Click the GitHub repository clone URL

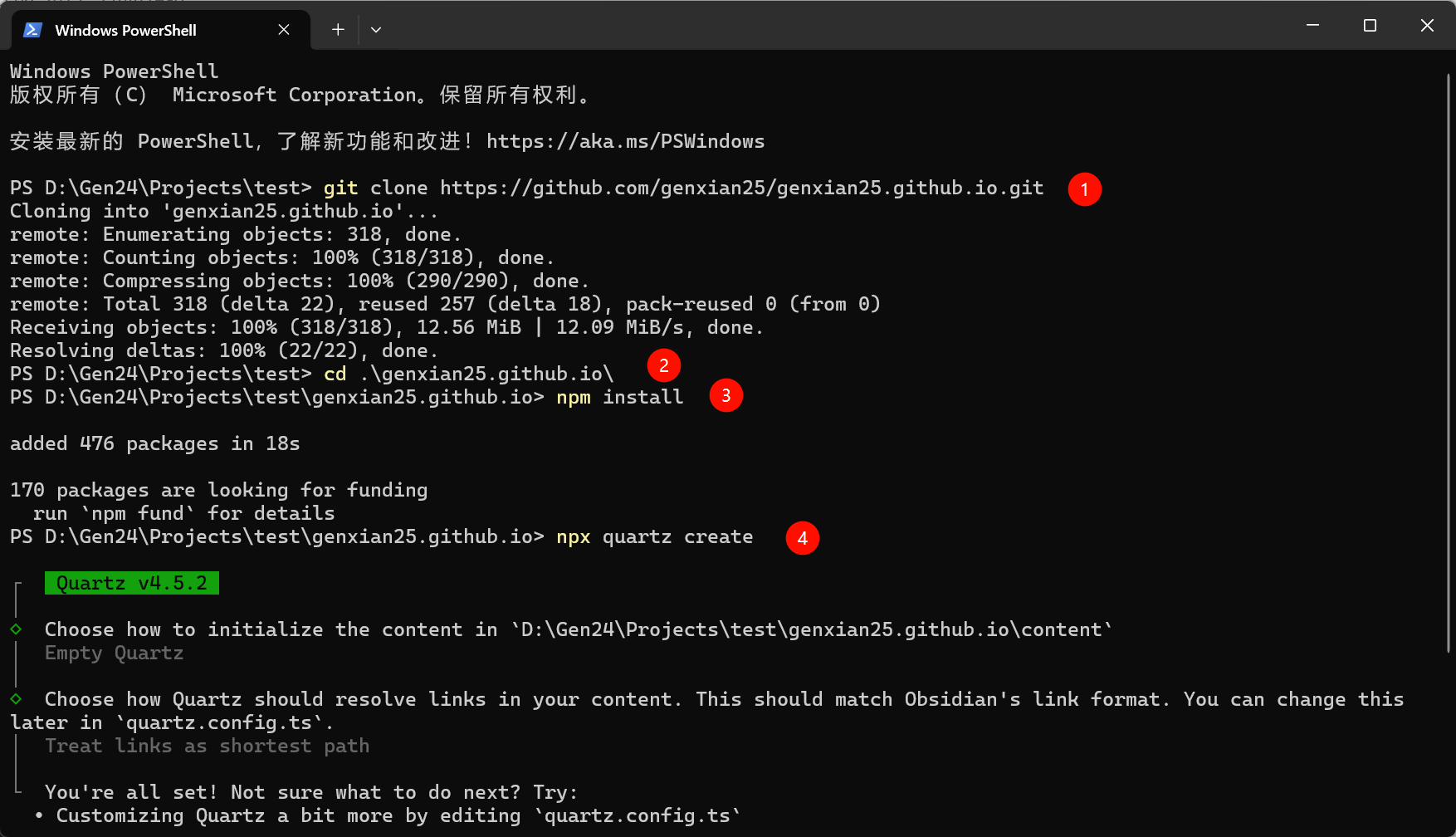741,188
